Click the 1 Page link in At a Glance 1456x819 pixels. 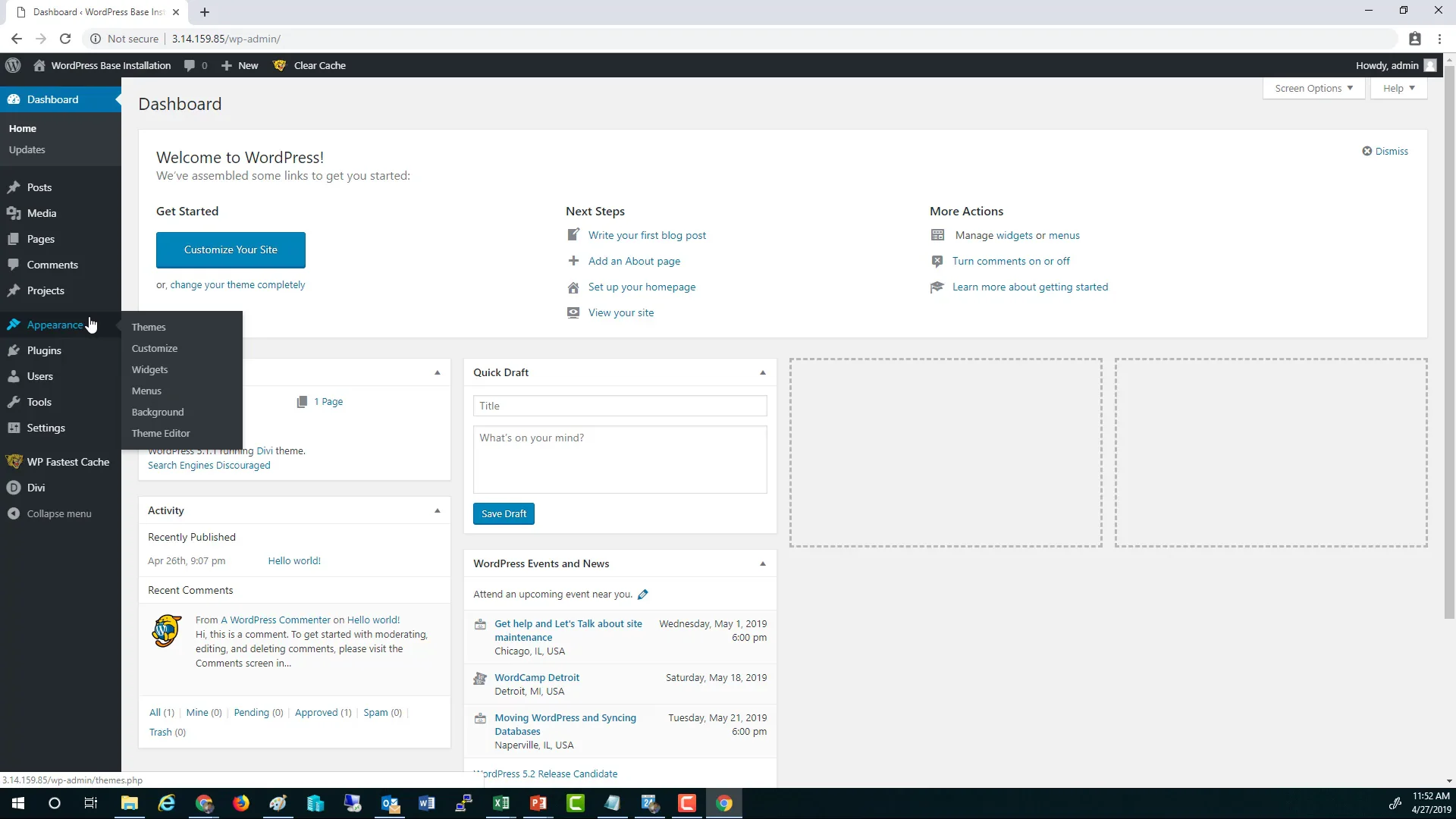pyautogui.click(x=328, y=402)
